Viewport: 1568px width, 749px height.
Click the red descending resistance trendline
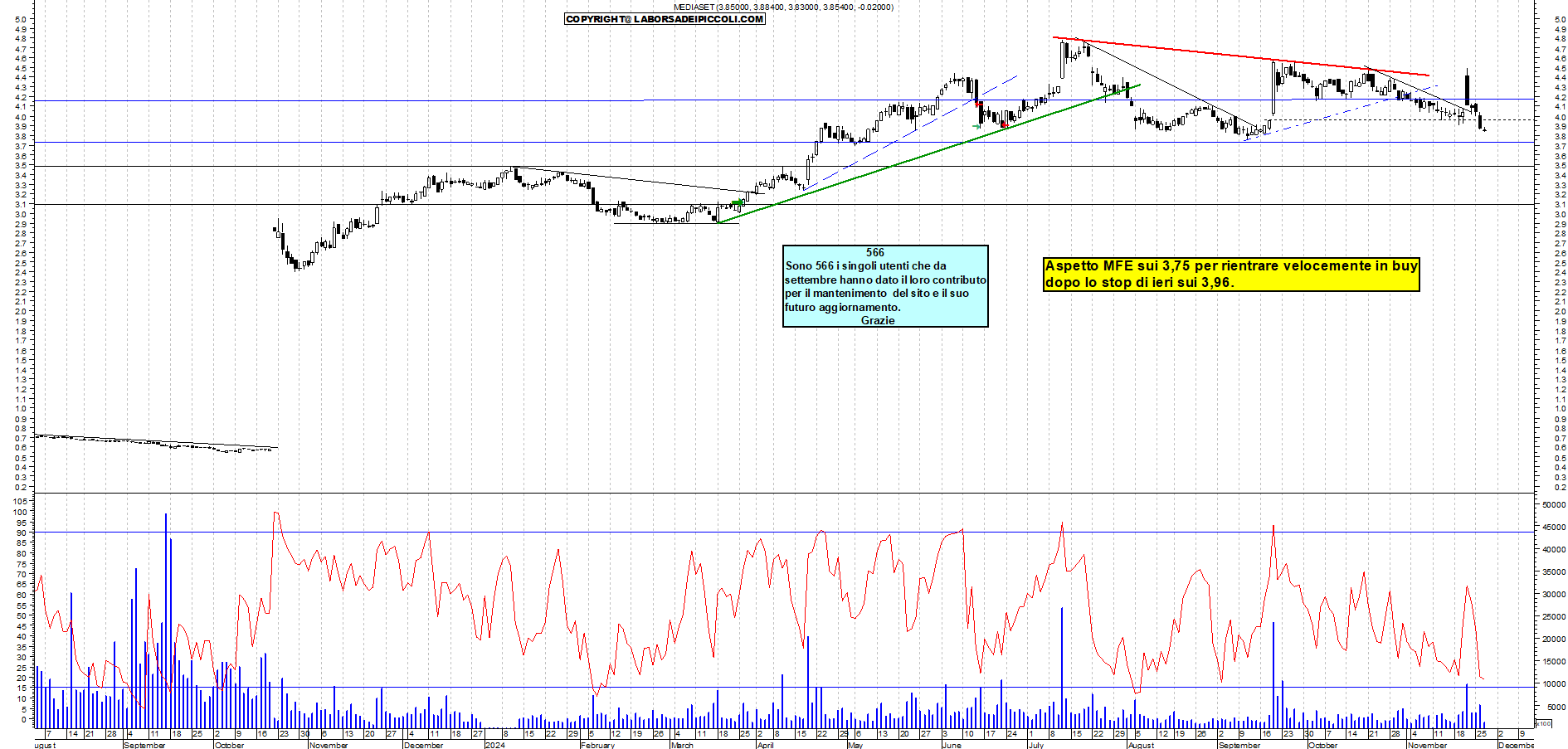1241,56
